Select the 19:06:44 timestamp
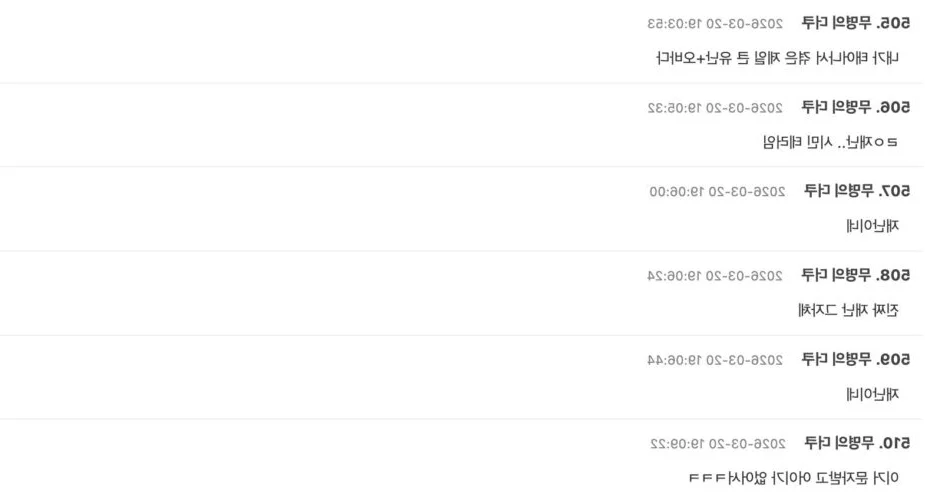The image size is (925, 502). (x=715, y=360)
